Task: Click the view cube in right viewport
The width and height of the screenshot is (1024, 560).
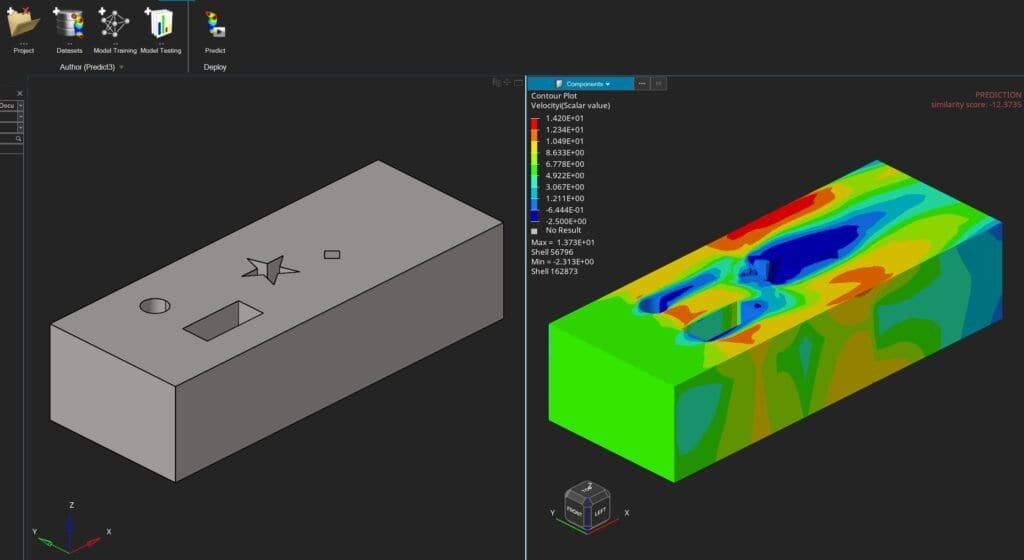Action: [587, 507]
